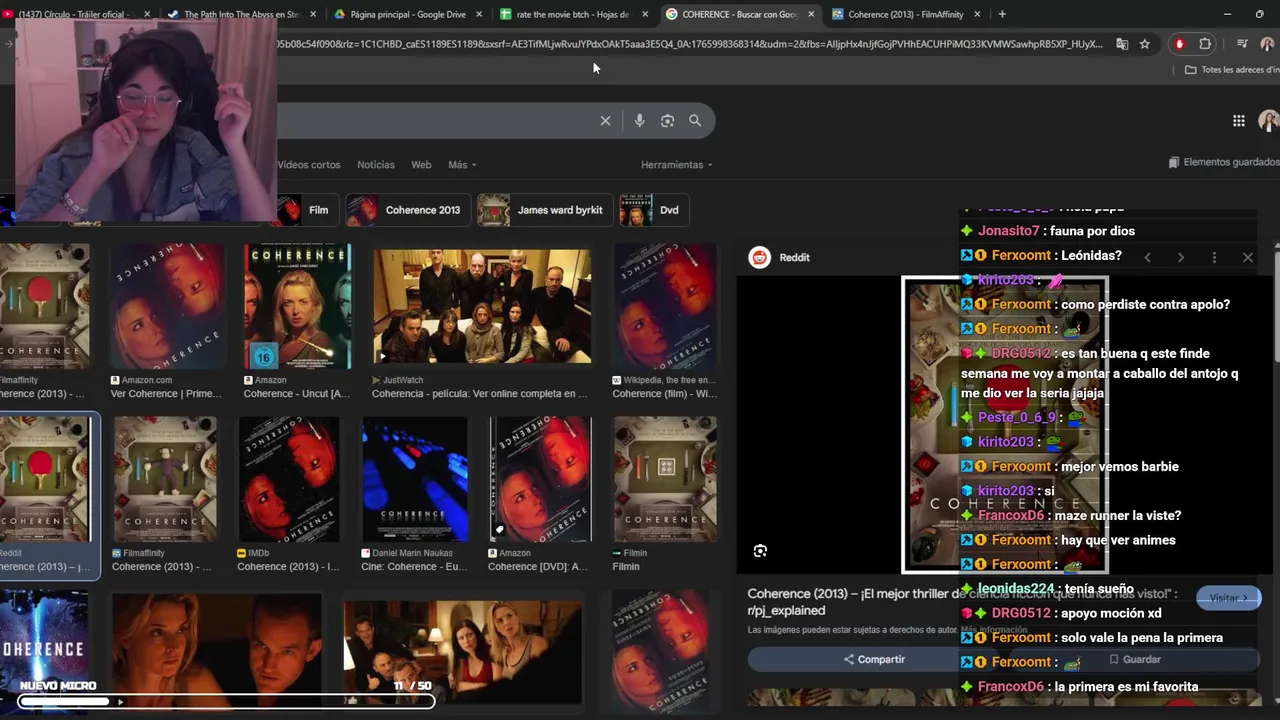Select the Film suggestion chip
1280x720 pixels.
(306, 210)
